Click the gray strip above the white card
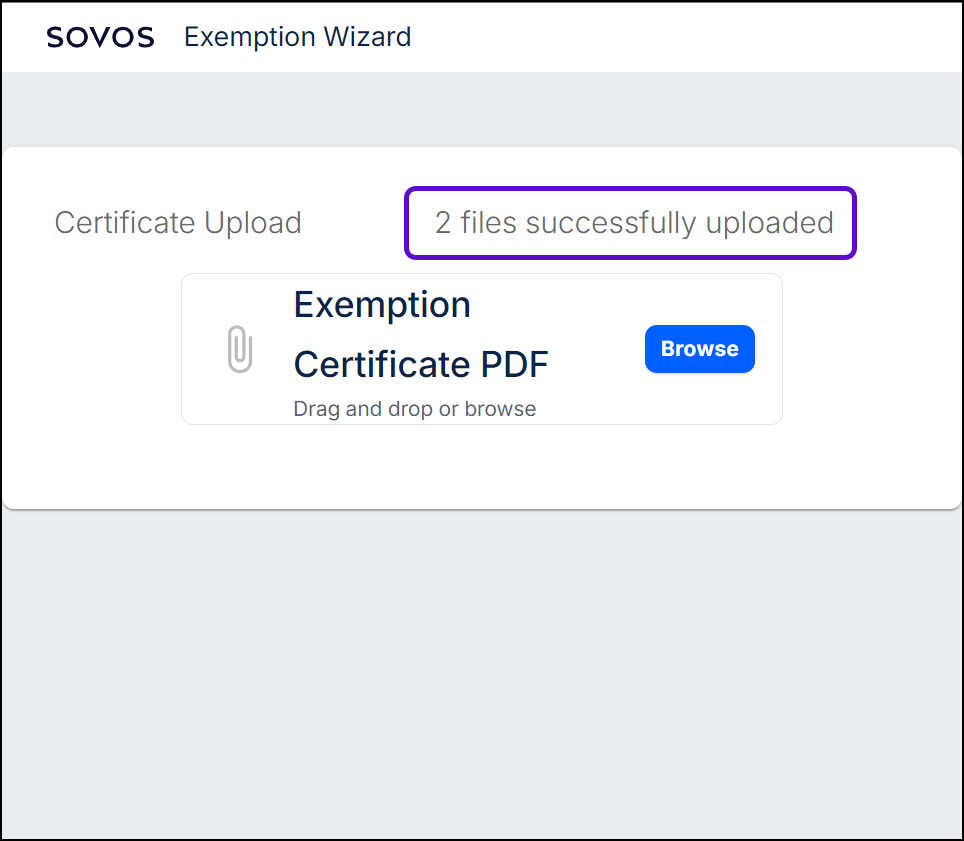 tap(480, 110)
